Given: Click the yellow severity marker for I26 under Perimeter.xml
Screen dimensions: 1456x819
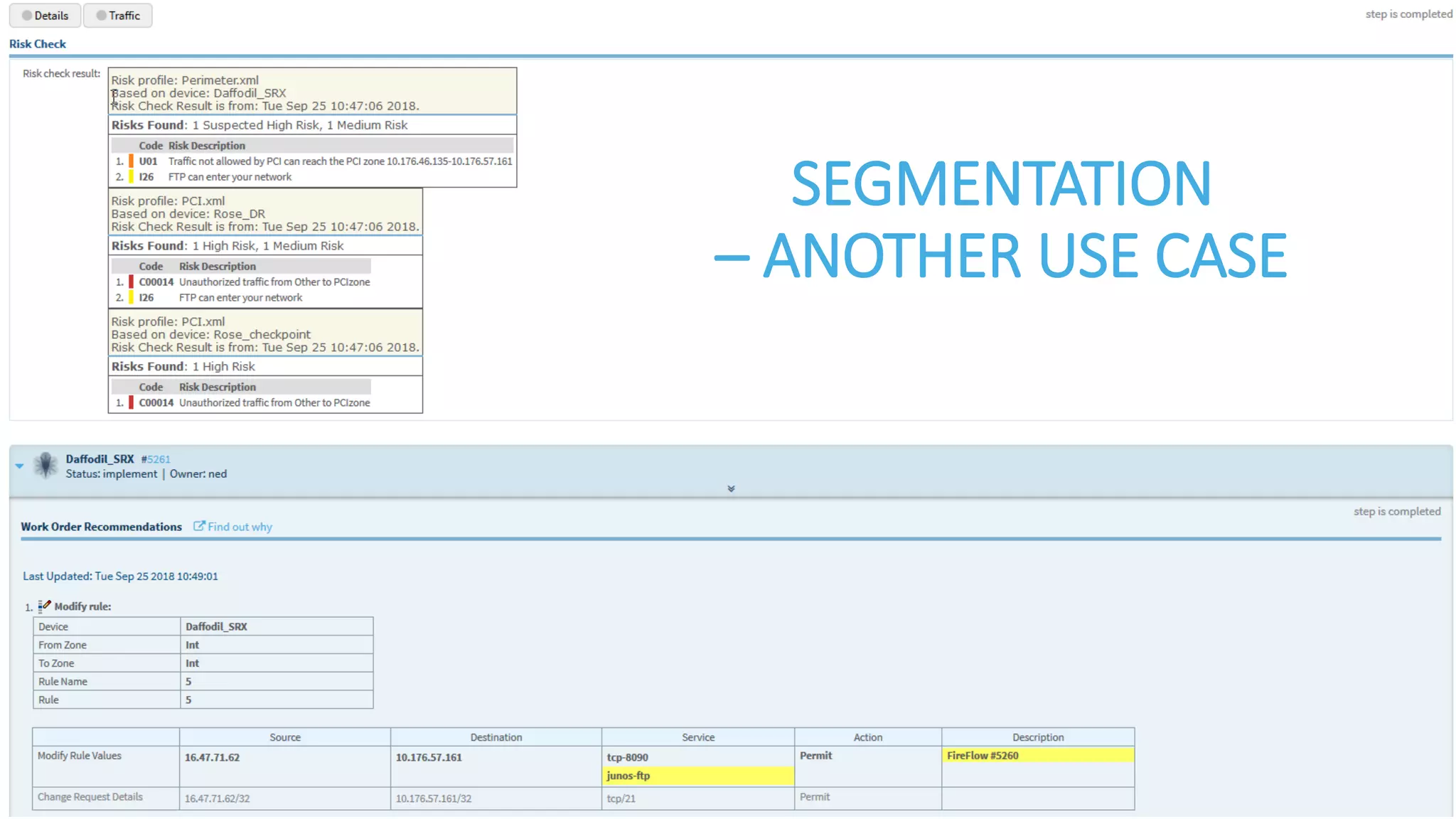Looking at the screenshot, I should click(131, 177).
